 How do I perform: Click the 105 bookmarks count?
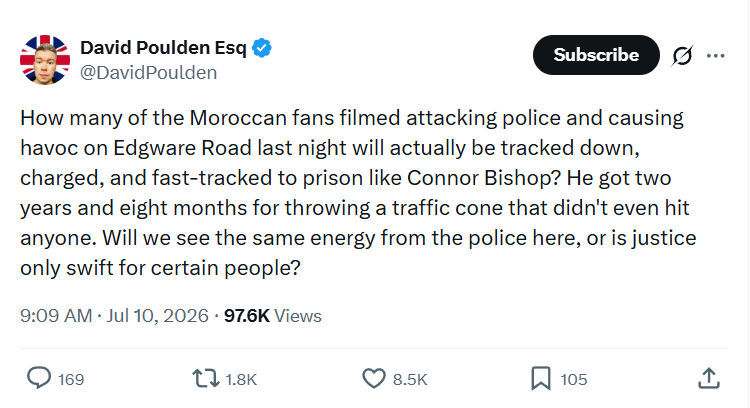tap(574, 380)
